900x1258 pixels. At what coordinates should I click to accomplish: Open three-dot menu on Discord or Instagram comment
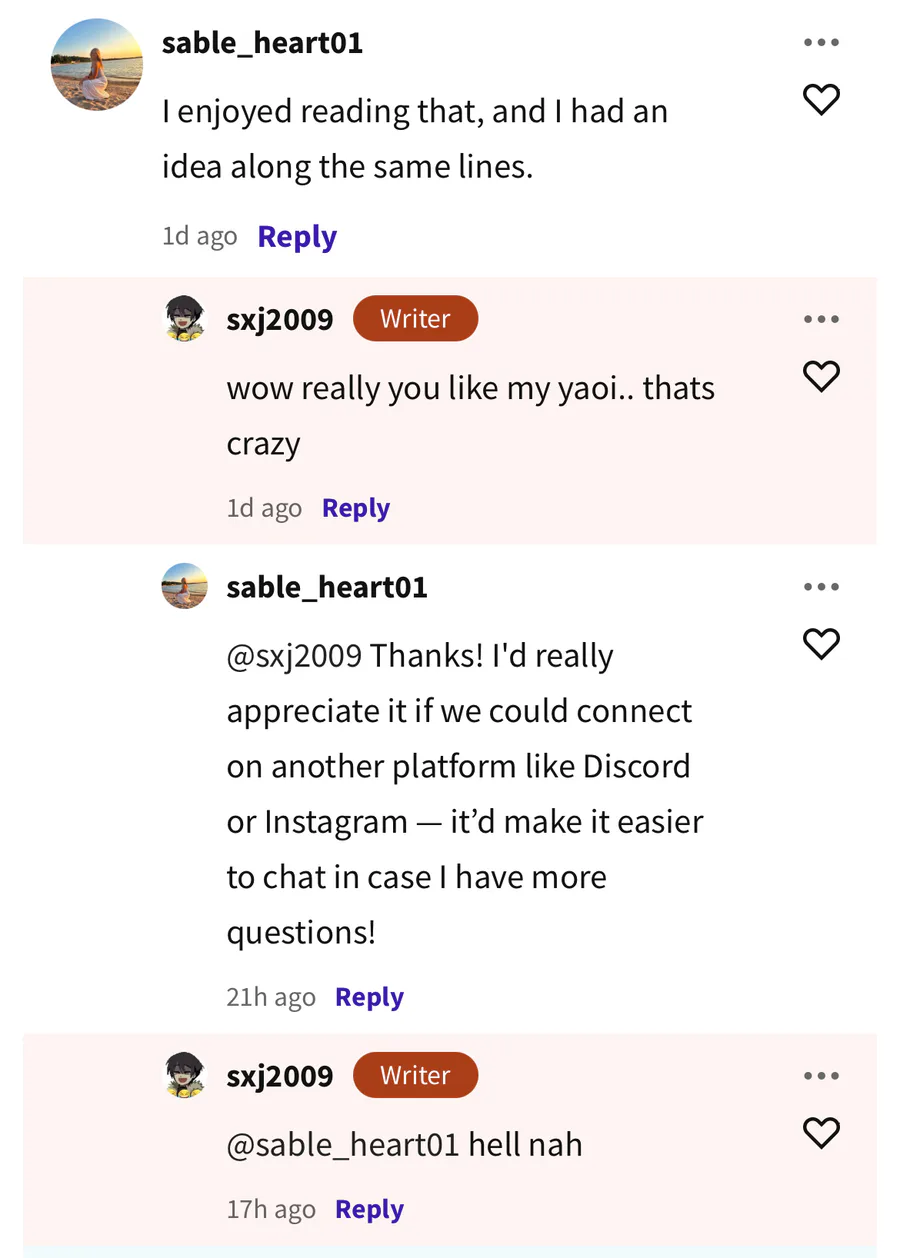(x=821, y=586)
